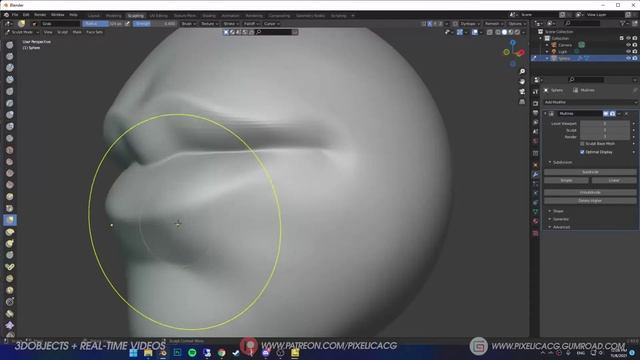Toggle Y axis symmetry in header
The height and width of the screenshot is (360, 640).
coord(435,24)
